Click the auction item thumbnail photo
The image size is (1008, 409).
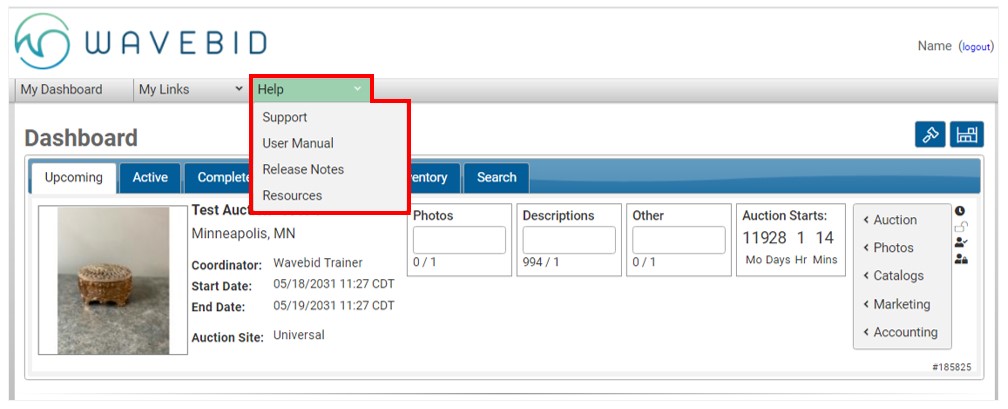coord(113,280)
